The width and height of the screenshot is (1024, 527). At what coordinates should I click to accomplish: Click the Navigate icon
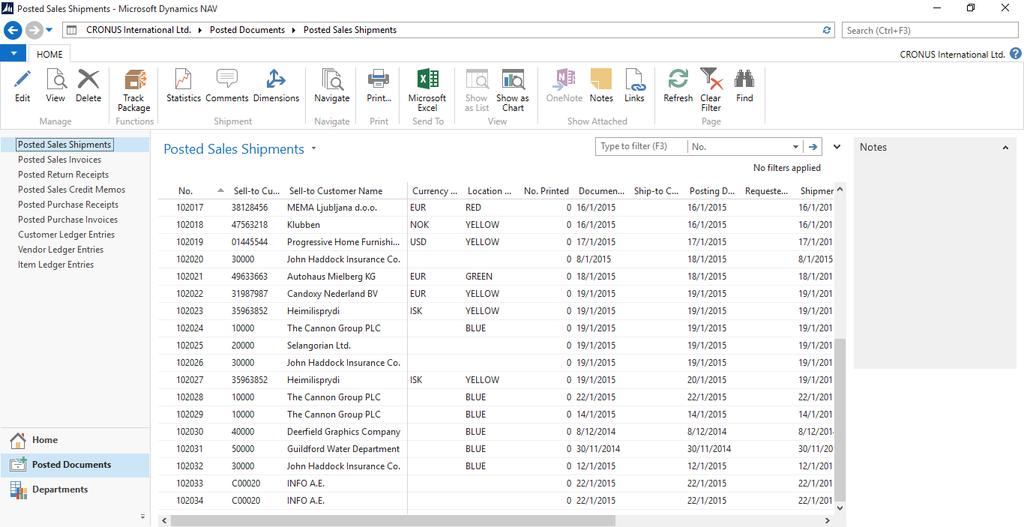[x=332, y=80]
